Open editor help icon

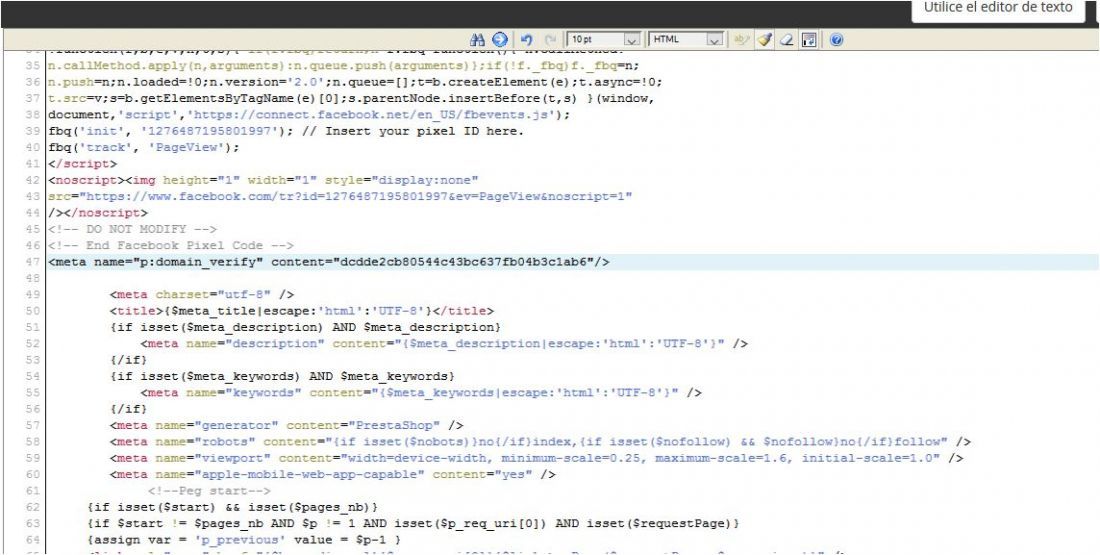click(x=836, y=40)
